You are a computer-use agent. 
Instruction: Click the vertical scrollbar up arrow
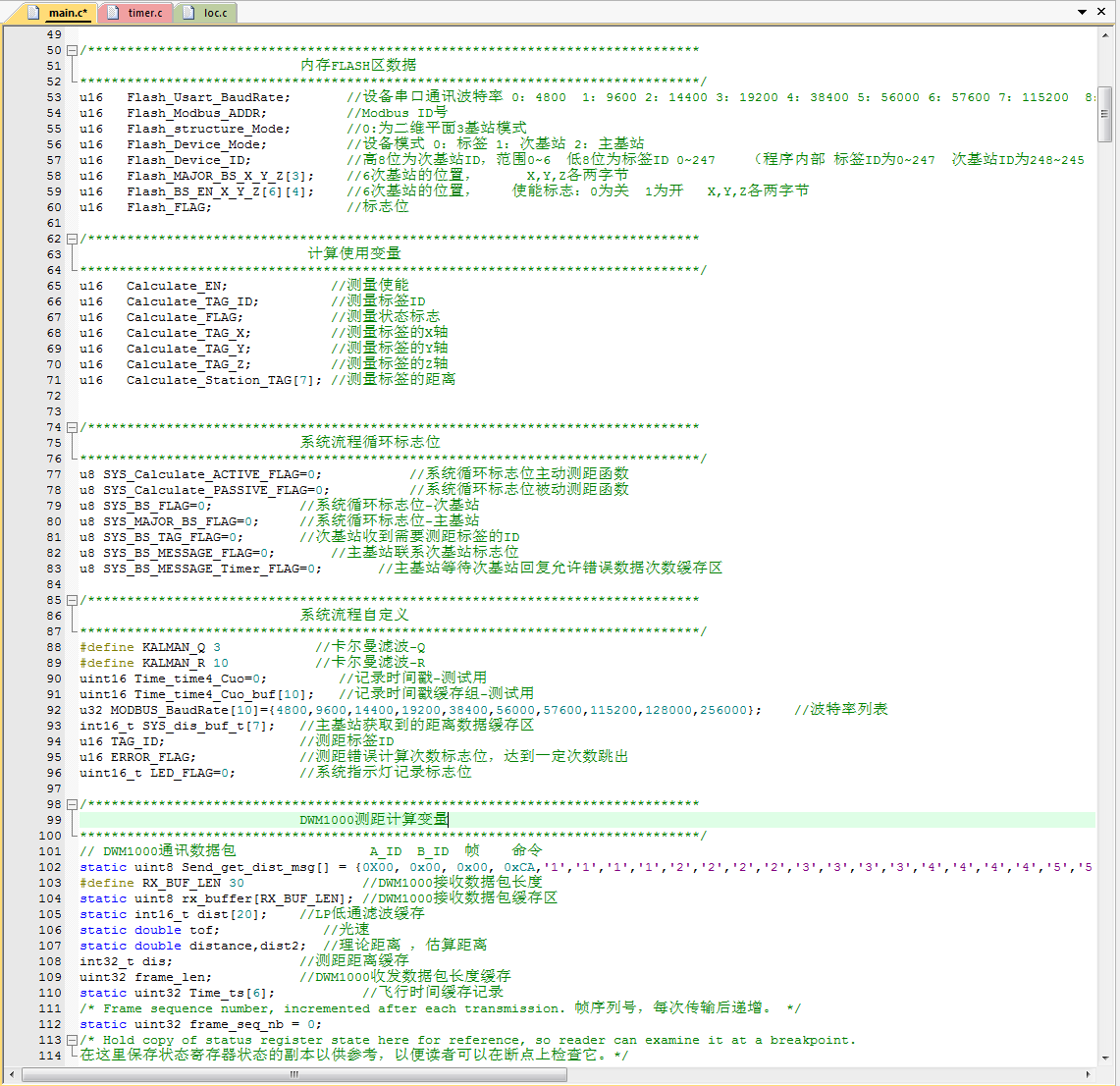coord(1105,34)
